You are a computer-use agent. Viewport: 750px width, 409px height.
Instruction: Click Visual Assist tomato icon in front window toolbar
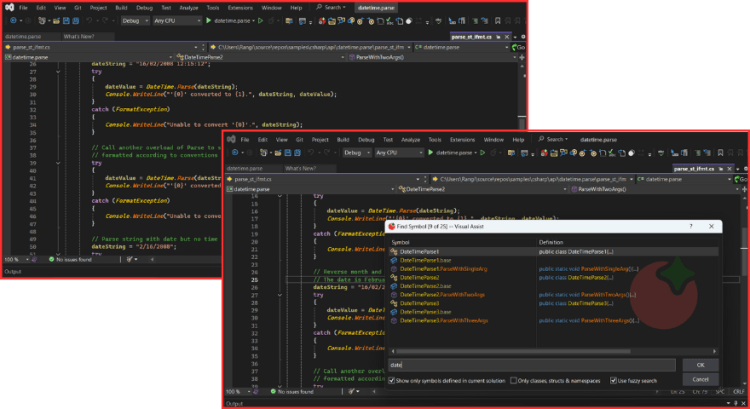pyautogui.click(x=544, y=153)
